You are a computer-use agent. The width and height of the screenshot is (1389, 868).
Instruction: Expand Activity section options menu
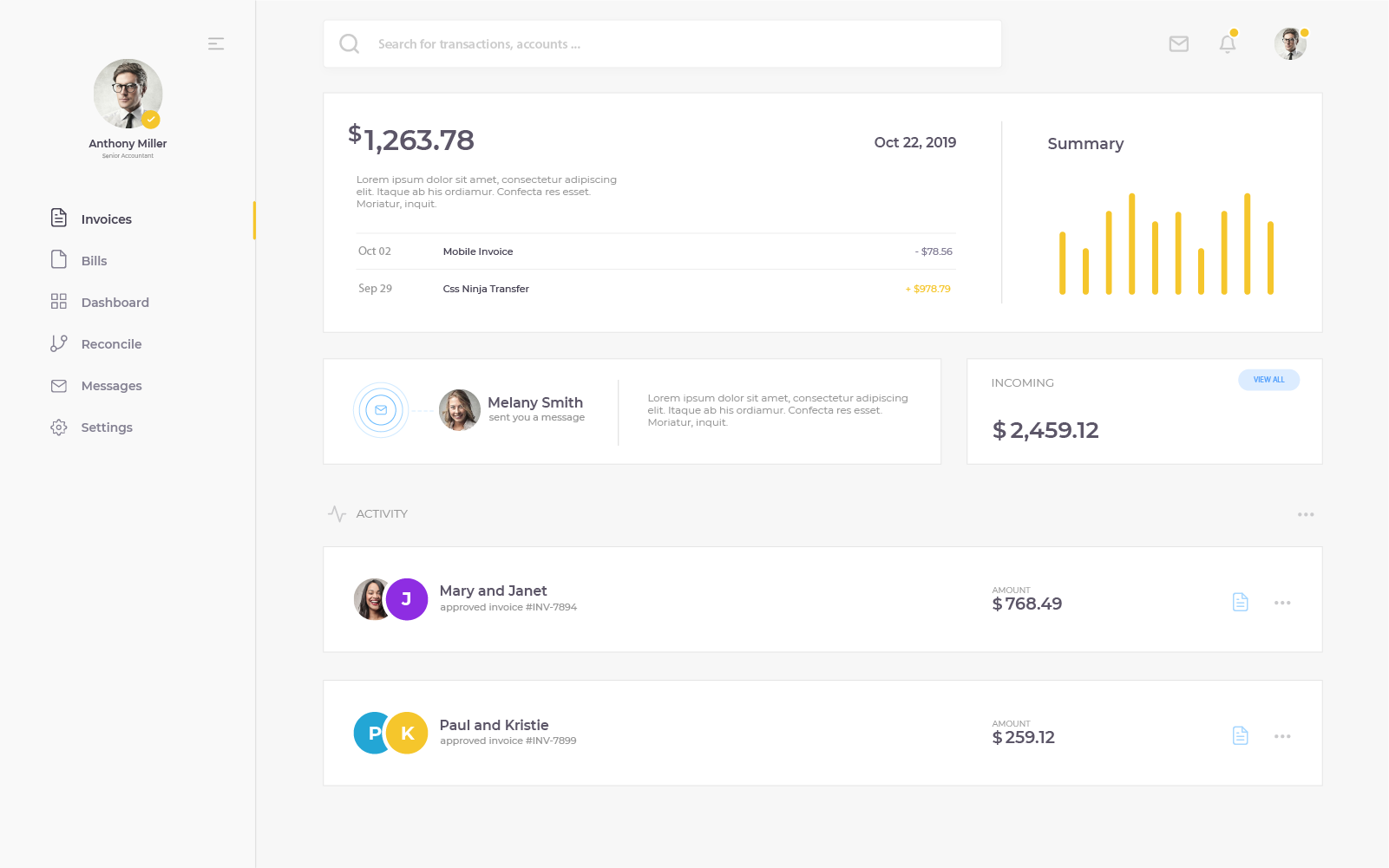point(1305,515)
